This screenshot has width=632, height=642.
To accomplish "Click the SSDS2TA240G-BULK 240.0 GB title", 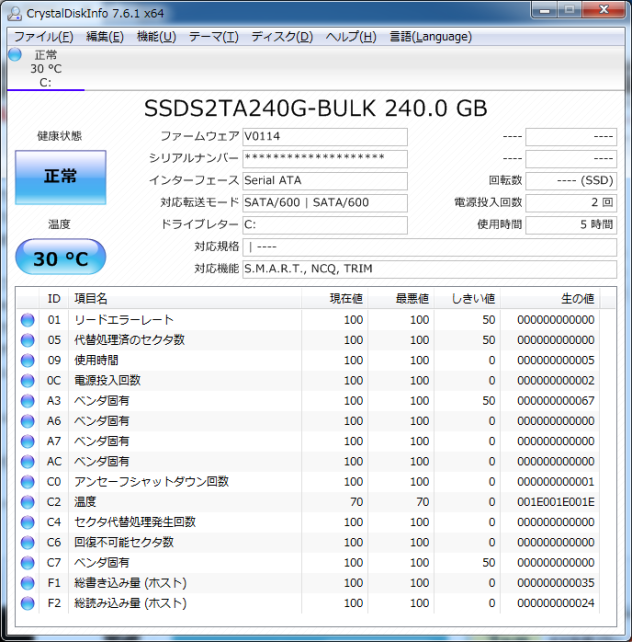I will coord(316,109).
